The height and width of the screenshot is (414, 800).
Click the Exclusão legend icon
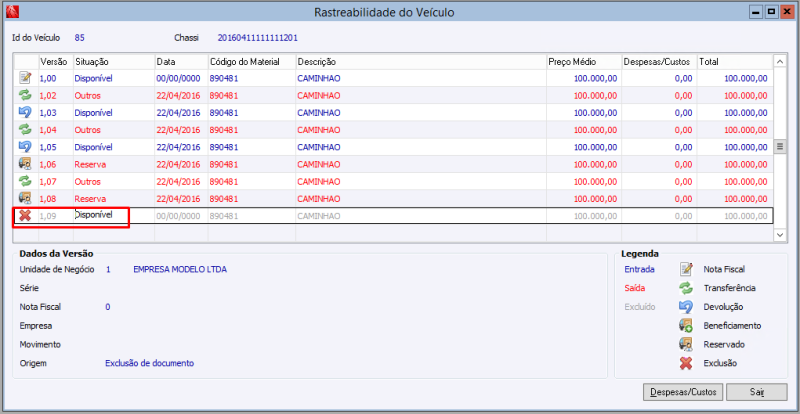pos(686,363)
